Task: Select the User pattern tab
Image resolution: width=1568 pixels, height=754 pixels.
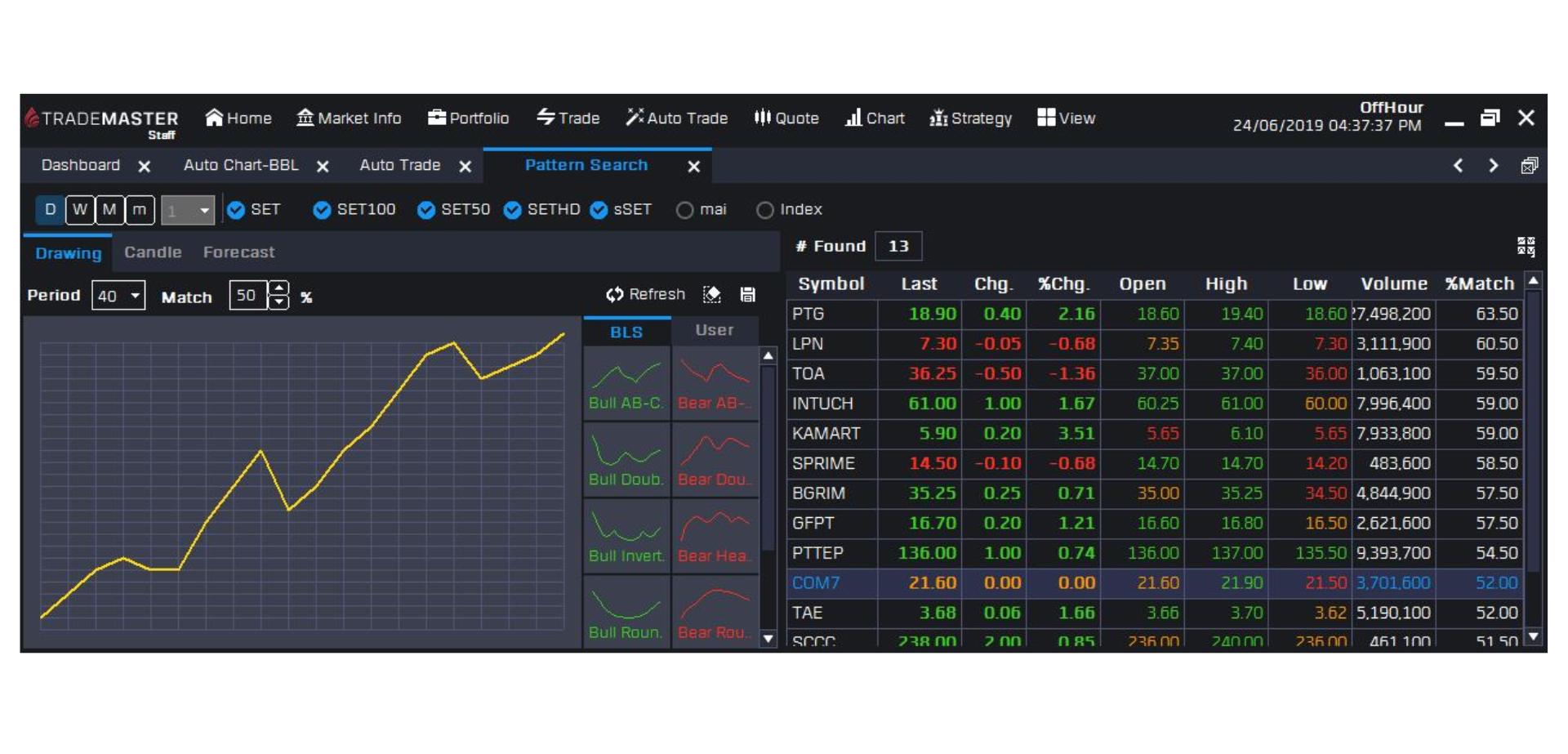Action: tap(715, 330)
